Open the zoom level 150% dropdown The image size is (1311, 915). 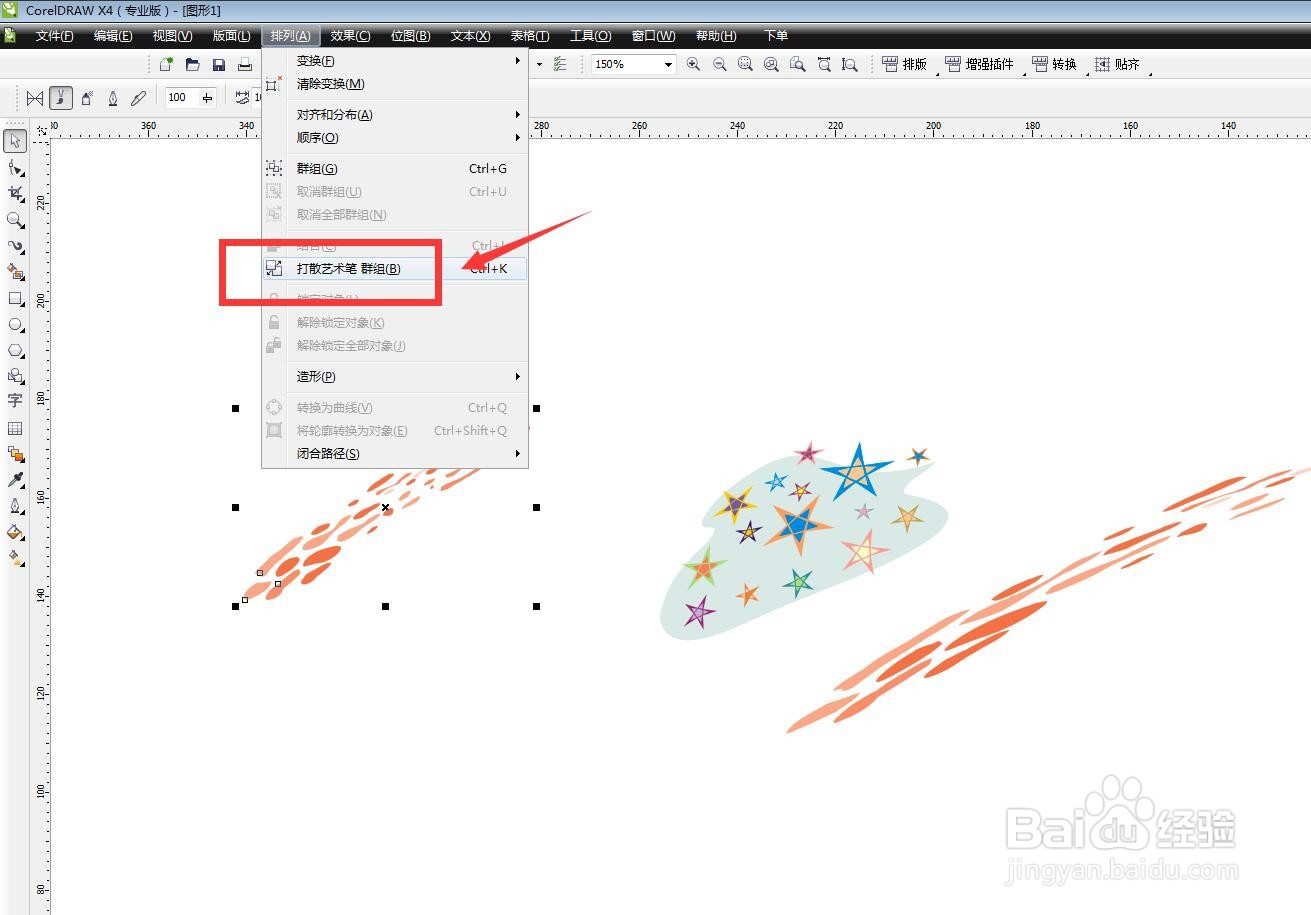point(667,64)
